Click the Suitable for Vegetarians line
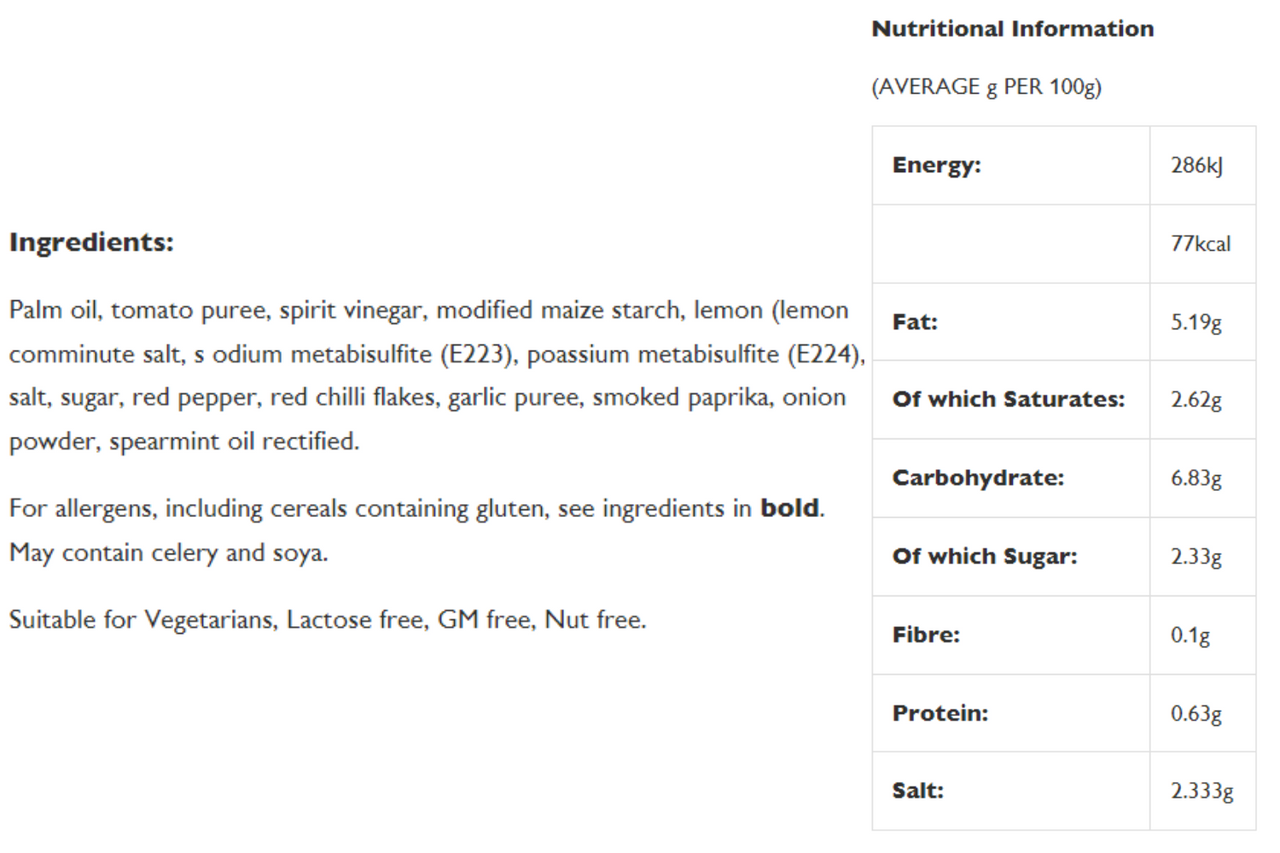 click(x=328, y=620)
